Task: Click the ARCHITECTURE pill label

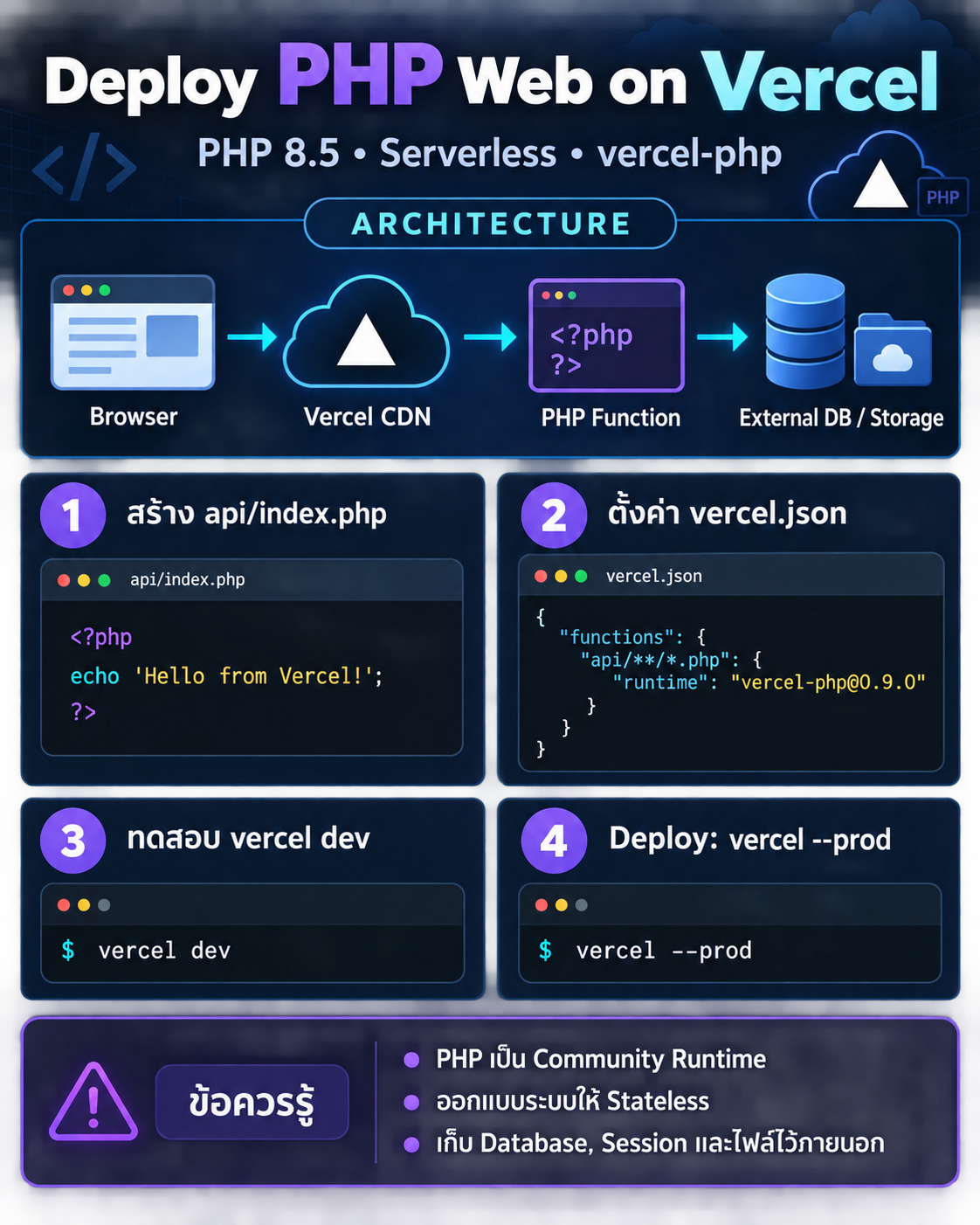Action: click(x=490, y=224)
